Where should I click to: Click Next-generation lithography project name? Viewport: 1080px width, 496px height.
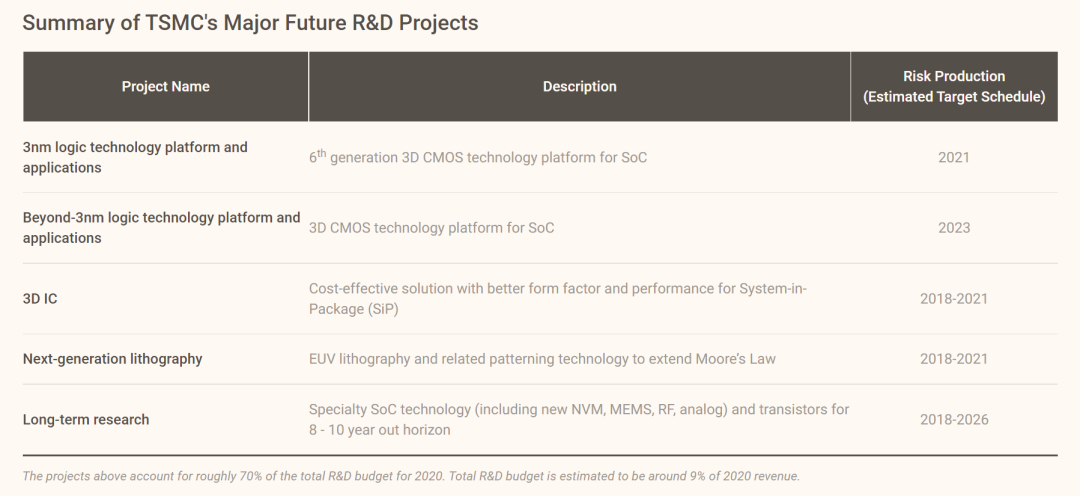(x=112, y=359)
